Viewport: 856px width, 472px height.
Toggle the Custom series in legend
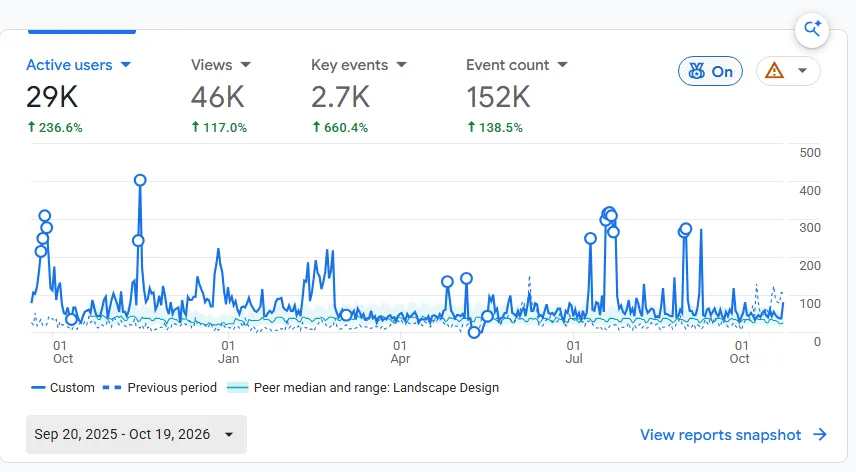(63, 388)
